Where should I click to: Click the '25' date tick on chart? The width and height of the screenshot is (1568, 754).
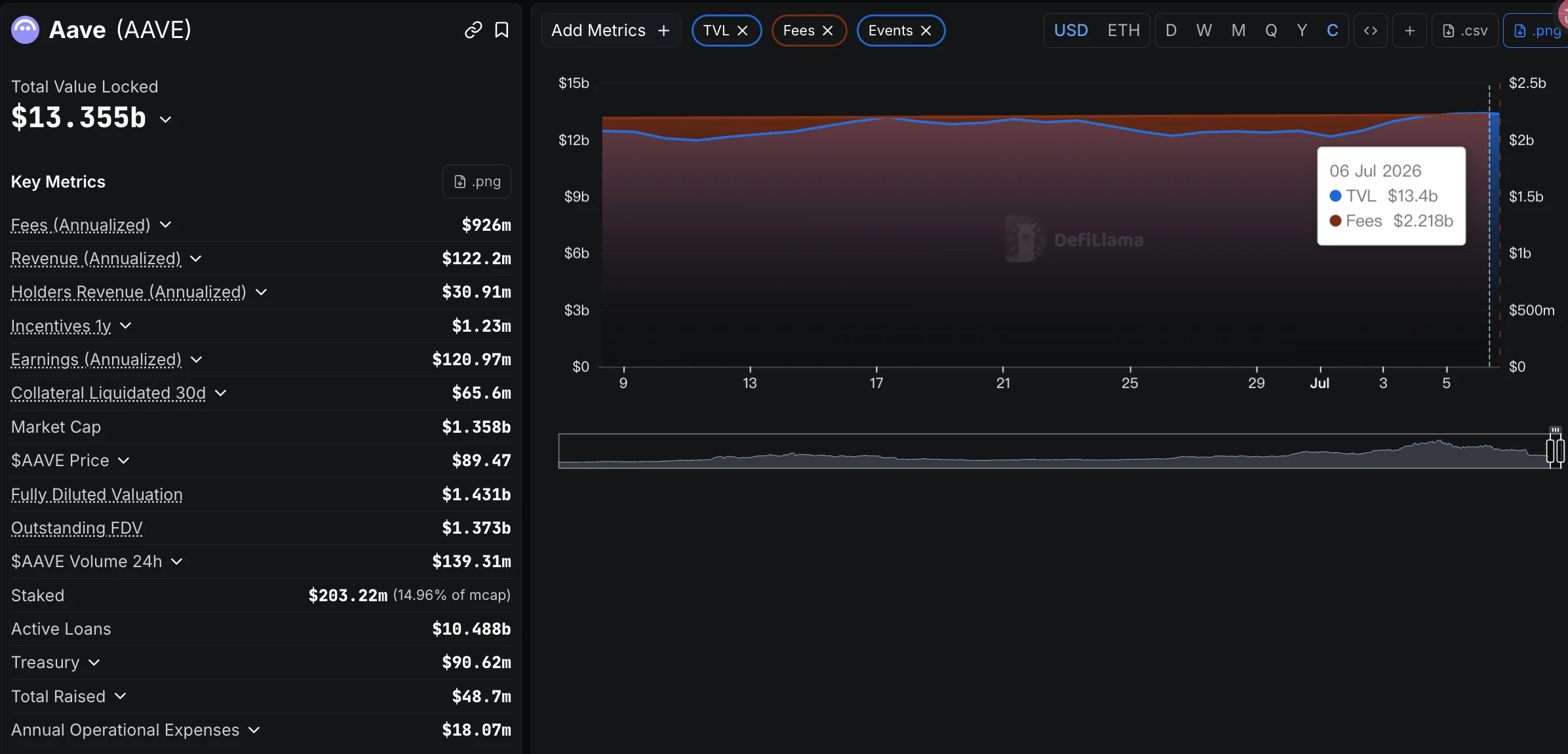1130,383
